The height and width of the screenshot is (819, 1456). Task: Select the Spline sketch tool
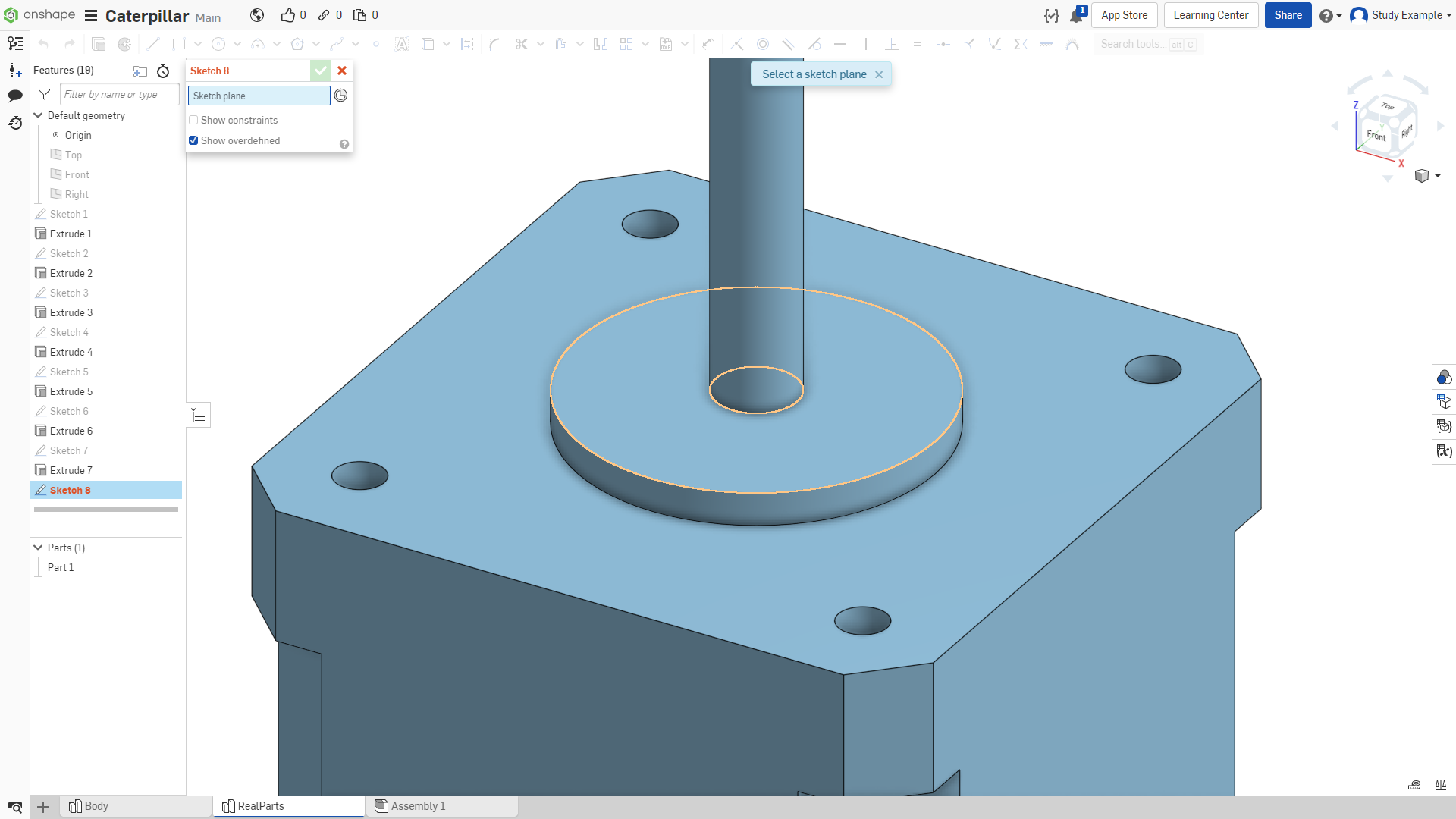click(x=337, y=44)
